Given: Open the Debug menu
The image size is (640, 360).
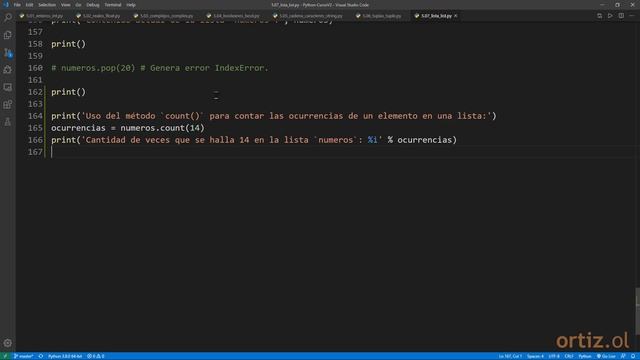Looking at the screenshot, I should [x=93, y=5].
